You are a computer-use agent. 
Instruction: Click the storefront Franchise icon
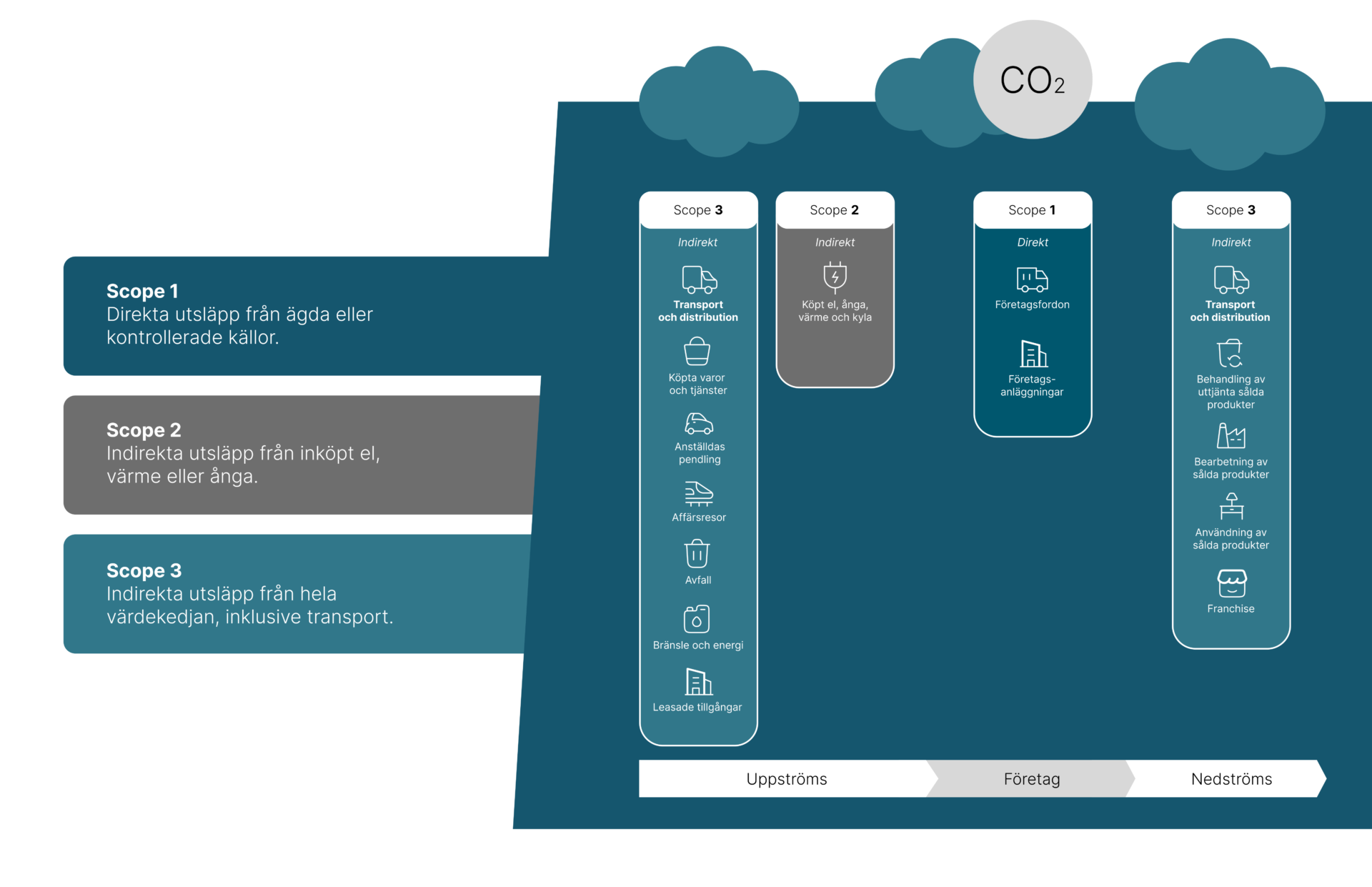coord(1231,583)
